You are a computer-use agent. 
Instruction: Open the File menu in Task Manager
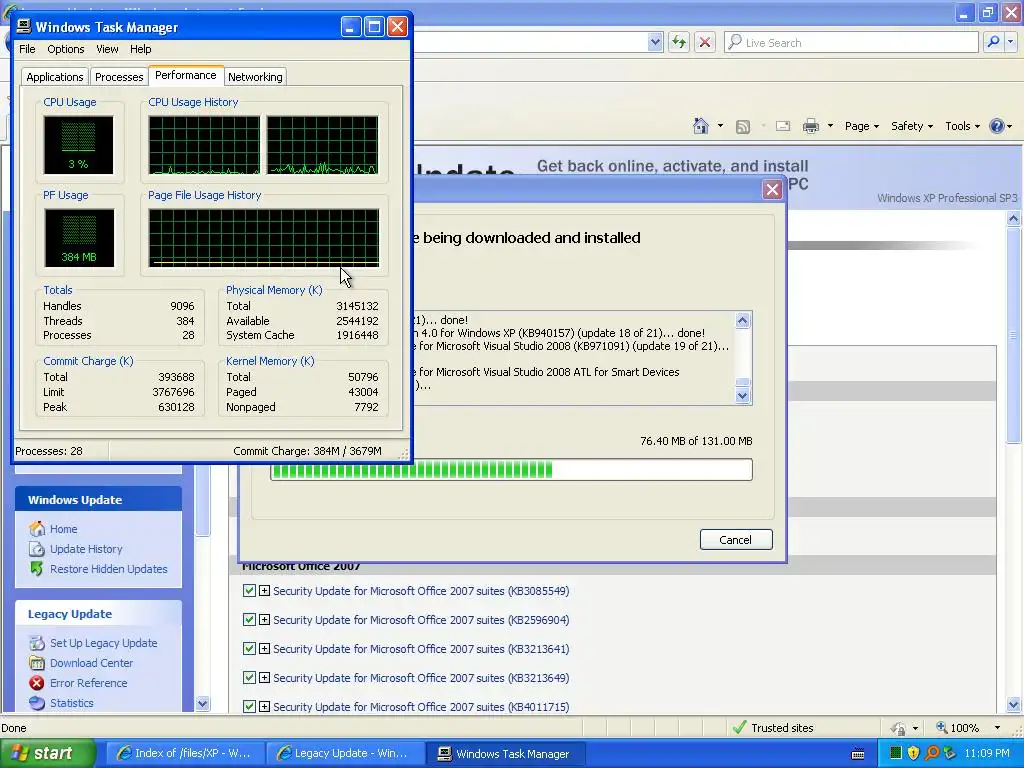[x=27, y=49]
